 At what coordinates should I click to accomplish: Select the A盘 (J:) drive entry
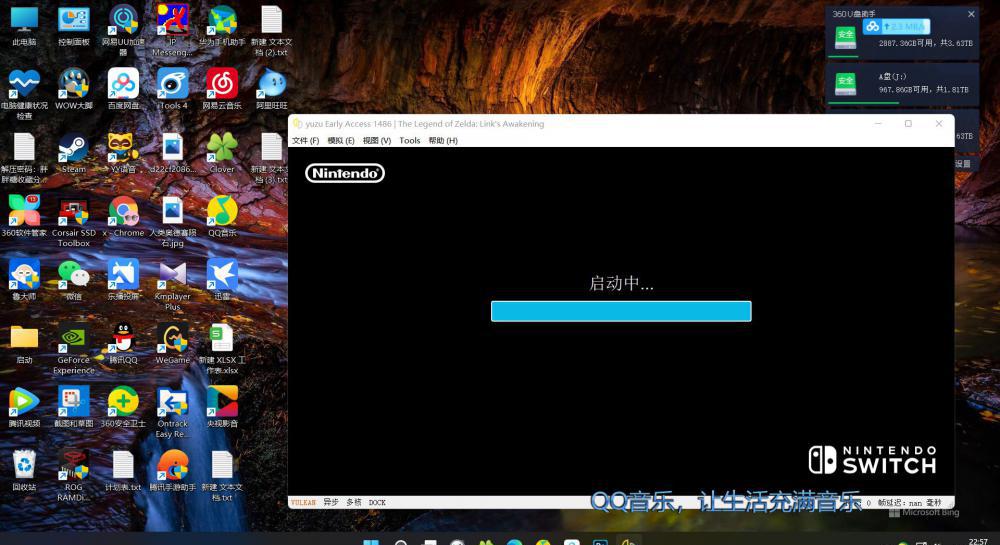point(902,84)
